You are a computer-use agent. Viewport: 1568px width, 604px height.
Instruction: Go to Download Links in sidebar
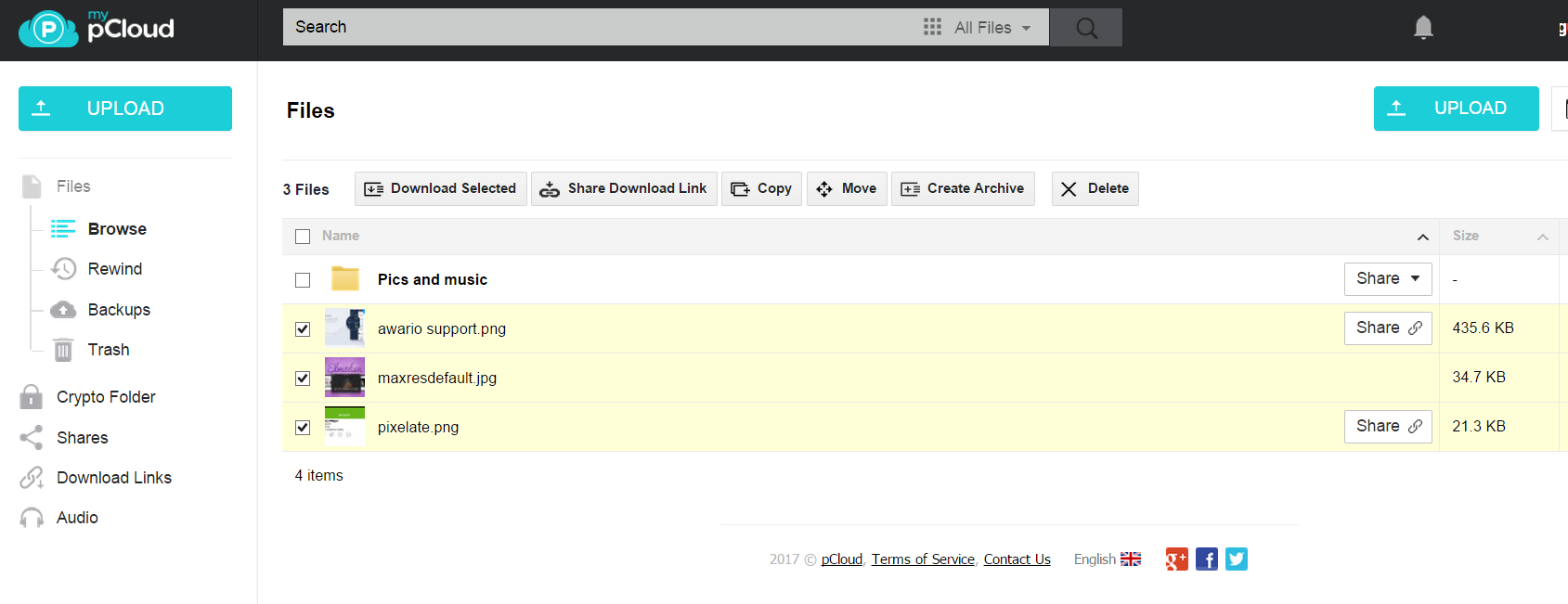click(x=114, y=478)
